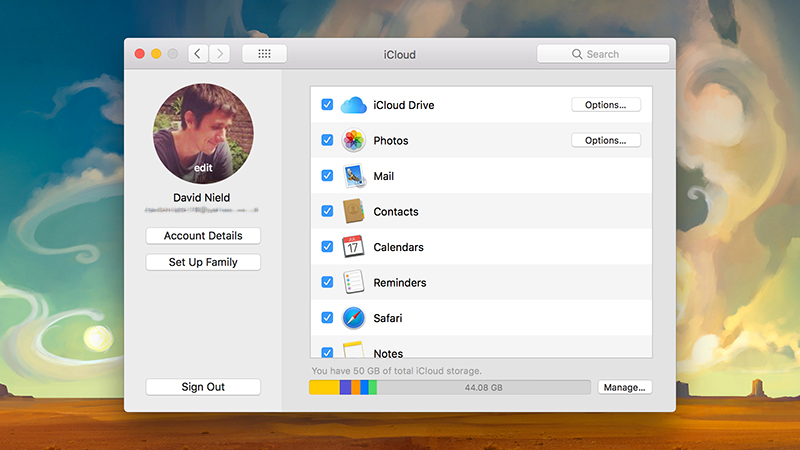Click the blue storage bar segment
Viewport: 800px width, 450px height.
[364, 387]
